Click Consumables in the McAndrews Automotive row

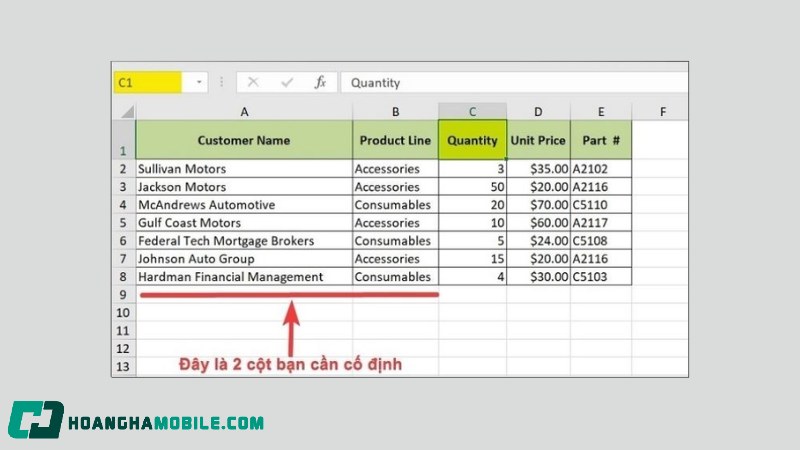point(395,205)
